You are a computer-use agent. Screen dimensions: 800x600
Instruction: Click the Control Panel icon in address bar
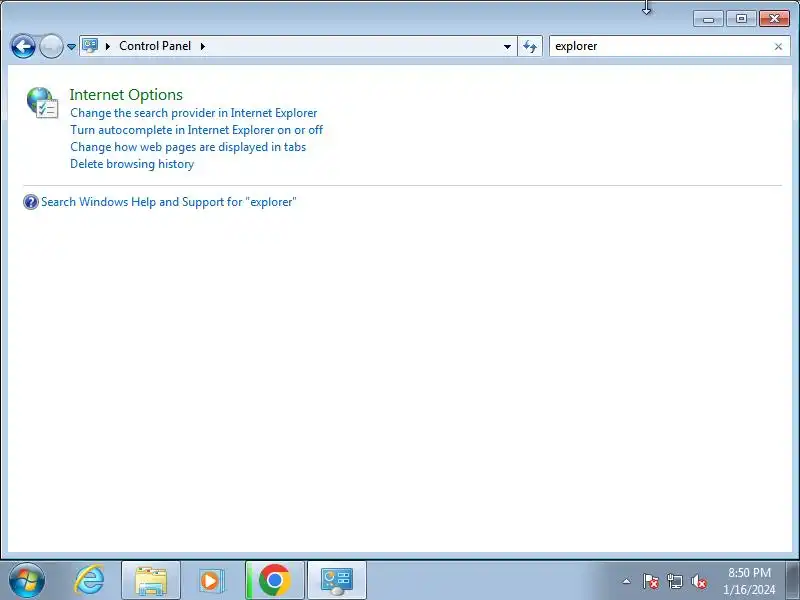tap(90, 46)
